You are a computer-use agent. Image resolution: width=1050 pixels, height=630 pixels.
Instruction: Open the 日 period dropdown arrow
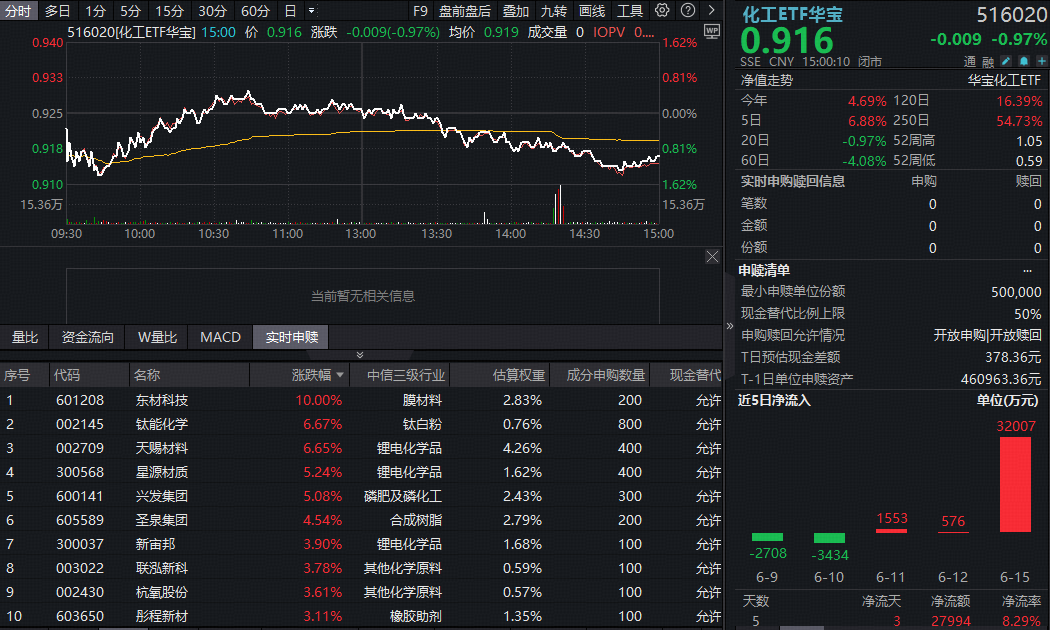pos(311,11)
